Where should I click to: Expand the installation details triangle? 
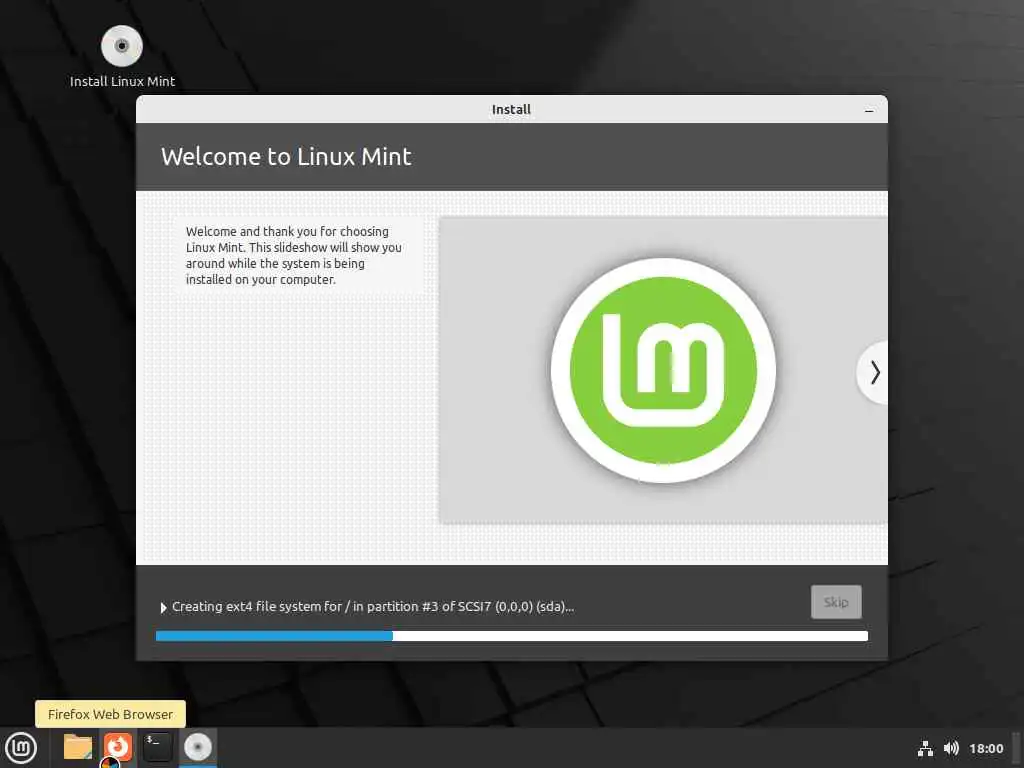tap(163, 607)
